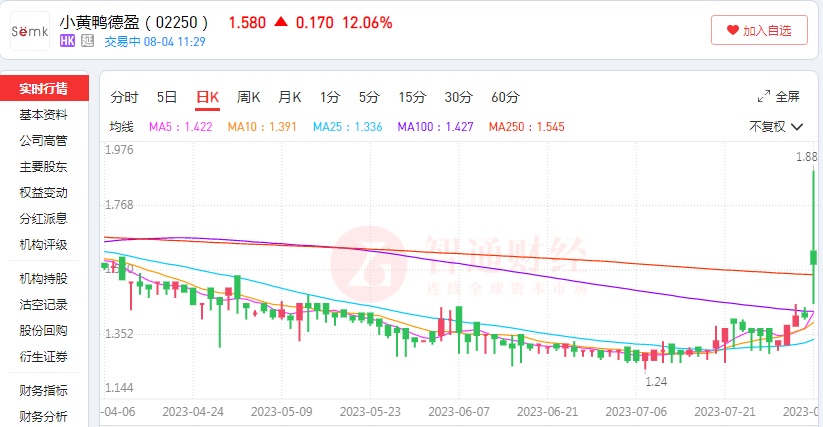Image resolution: width=823 pixels, height=427 pixels.
Task: Open 基本资料 in sidebar
Action: pos(44,114)
